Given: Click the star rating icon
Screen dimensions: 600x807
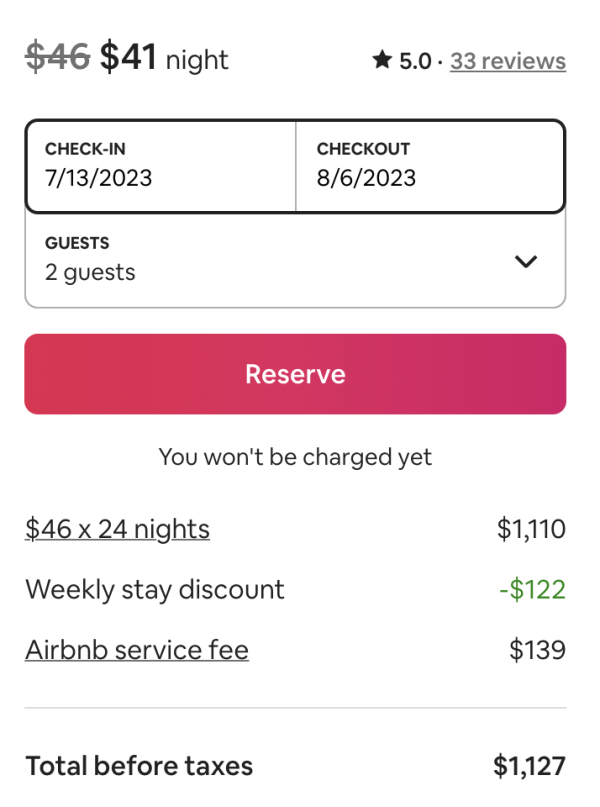Looking at the screenshot, I should coord(381,61).
